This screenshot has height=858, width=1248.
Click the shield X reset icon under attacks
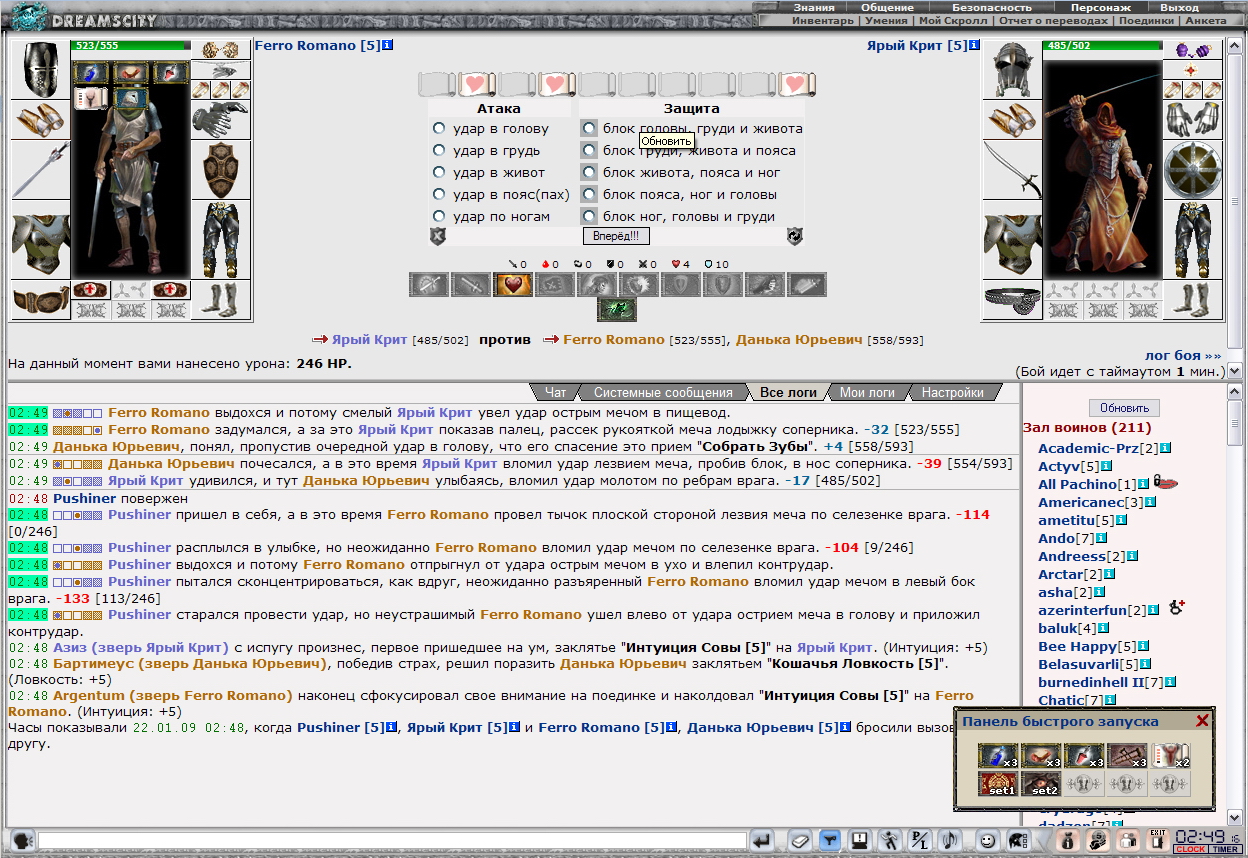point(438,237)
